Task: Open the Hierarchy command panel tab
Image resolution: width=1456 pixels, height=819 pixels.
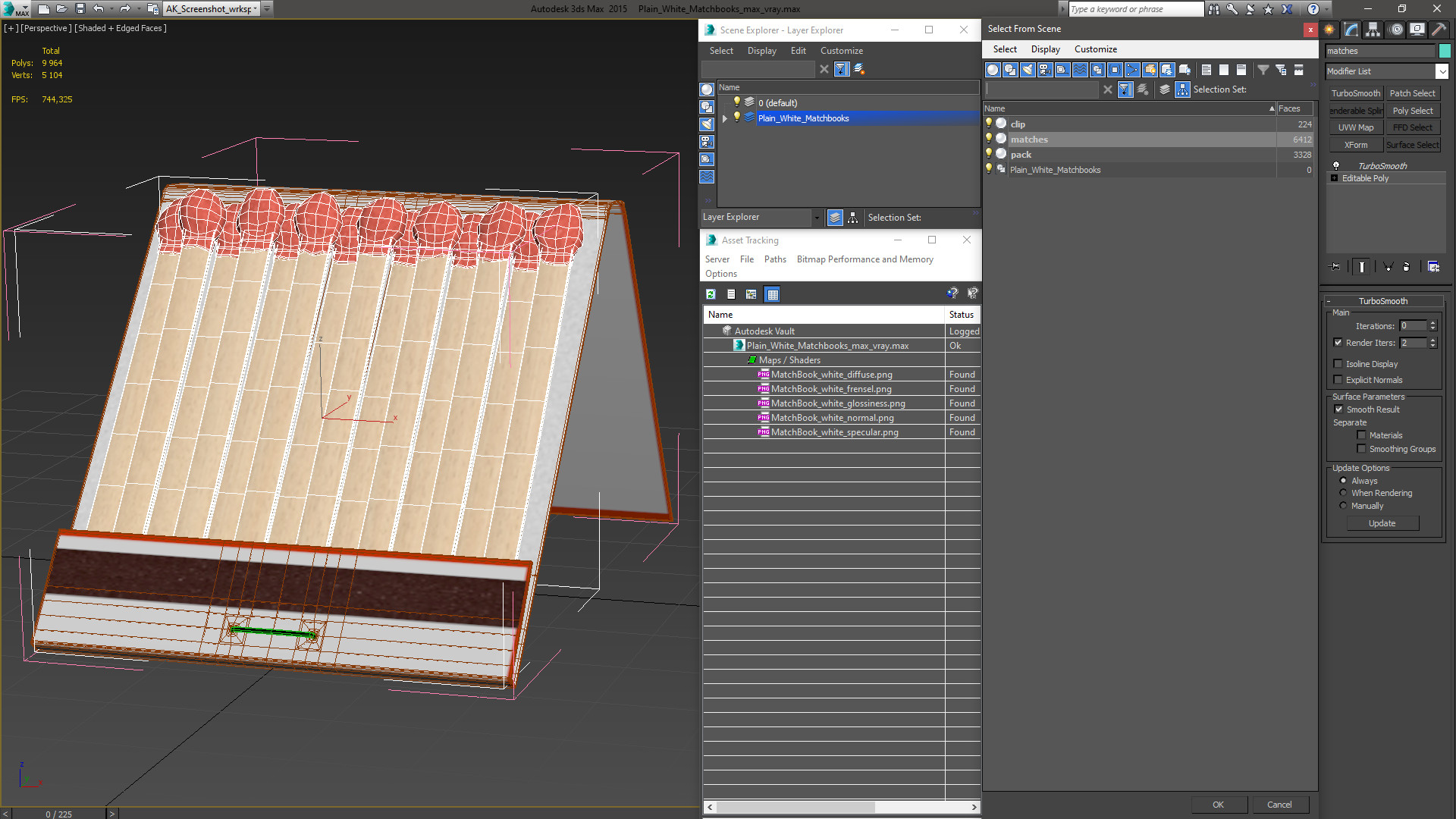Action: click(1373, 30)
